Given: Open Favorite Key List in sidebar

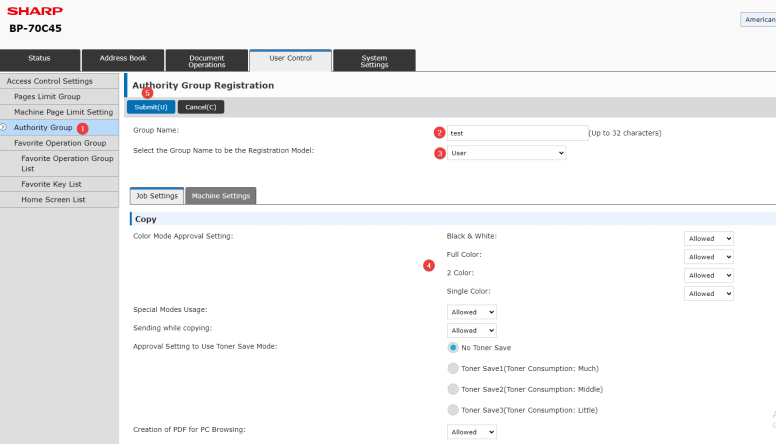Looking at the screenshot, I should click(x=51, y=184).
